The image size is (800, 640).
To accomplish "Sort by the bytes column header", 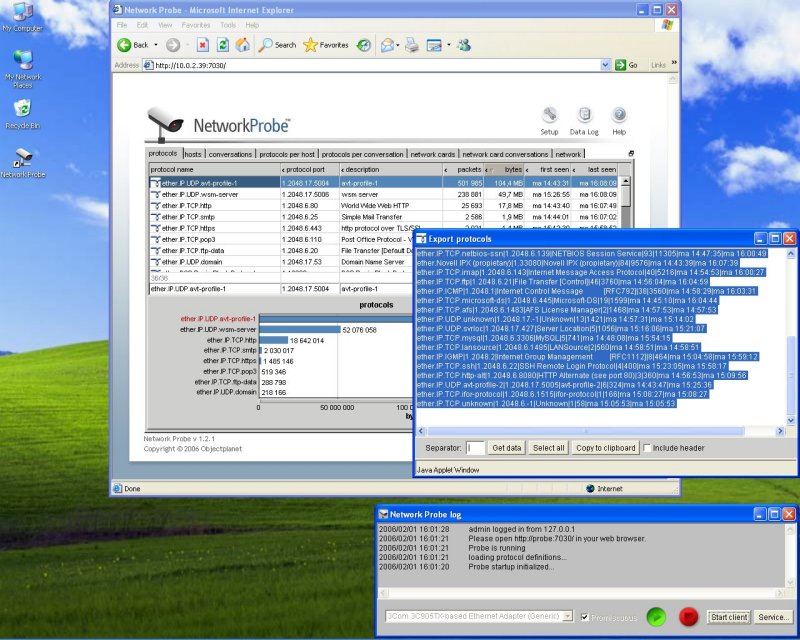I will pyautogui.click(x=504, y=169).
